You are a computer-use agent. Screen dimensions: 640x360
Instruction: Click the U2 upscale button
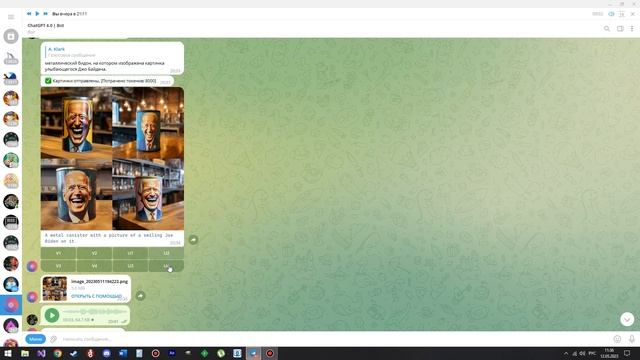pyautogui.click(x=166, y=253)
